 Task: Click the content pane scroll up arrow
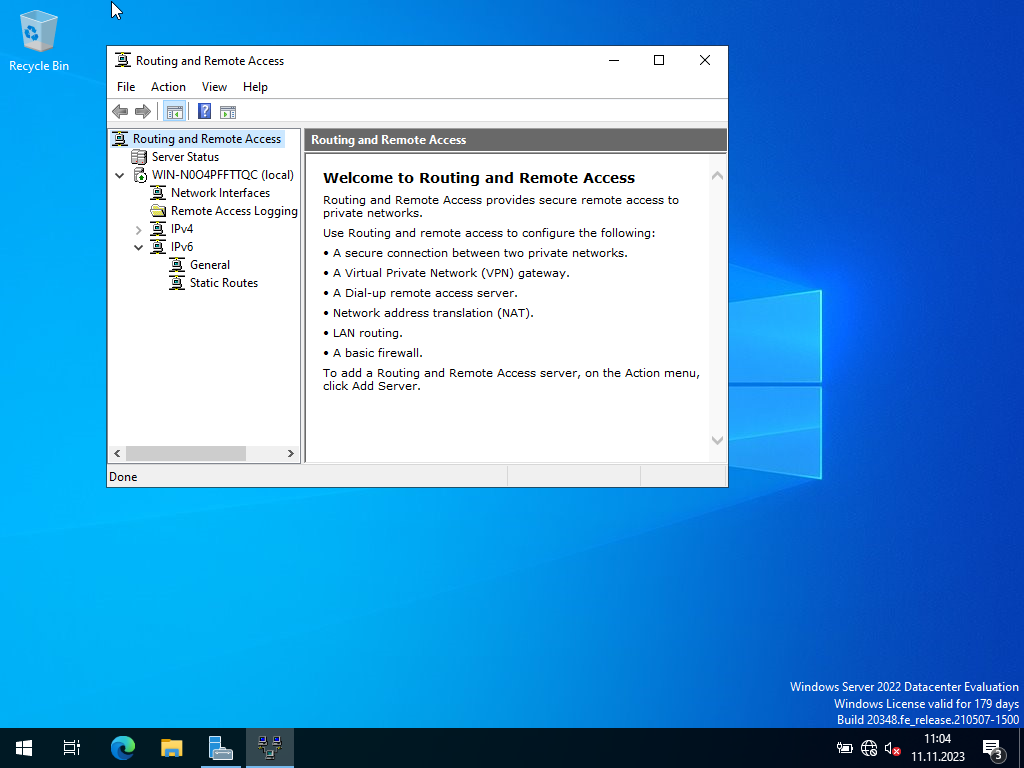pyautogui.click(x=717, y=176)
